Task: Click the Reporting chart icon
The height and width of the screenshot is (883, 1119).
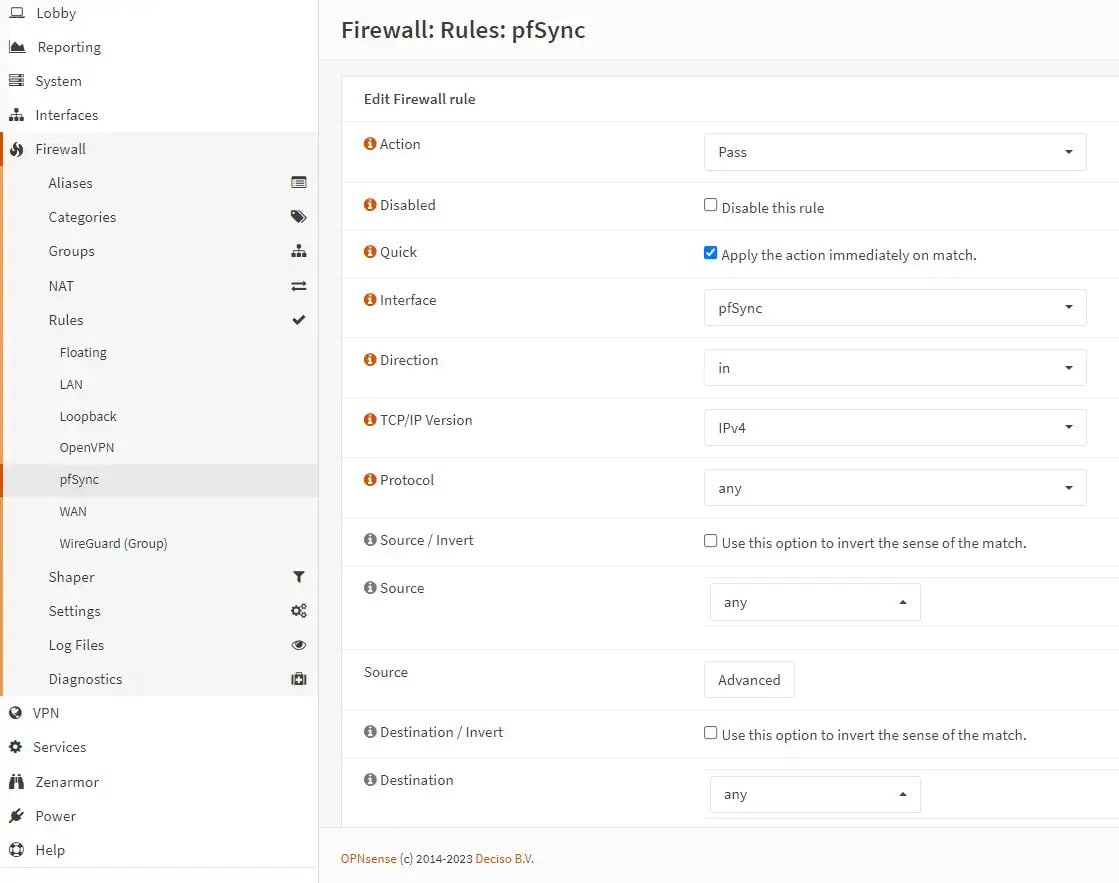Action: [x=17, y=47]
